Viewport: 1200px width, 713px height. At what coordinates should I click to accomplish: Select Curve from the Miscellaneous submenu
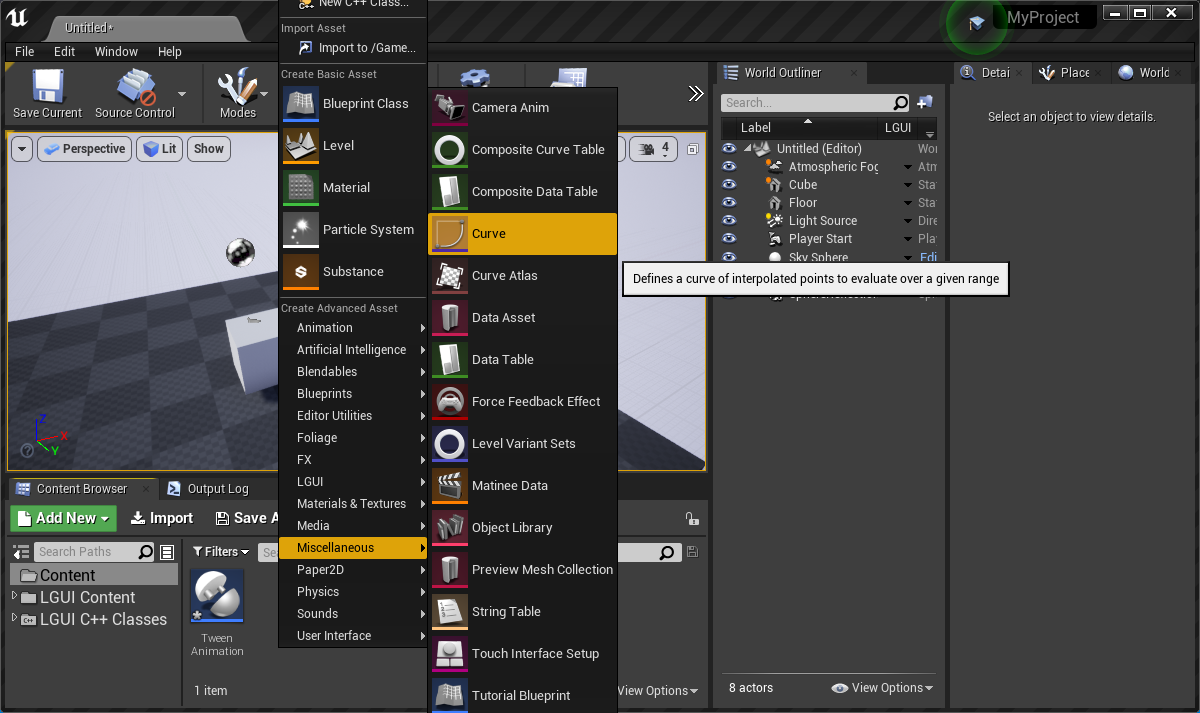click(x=522, y=234)
